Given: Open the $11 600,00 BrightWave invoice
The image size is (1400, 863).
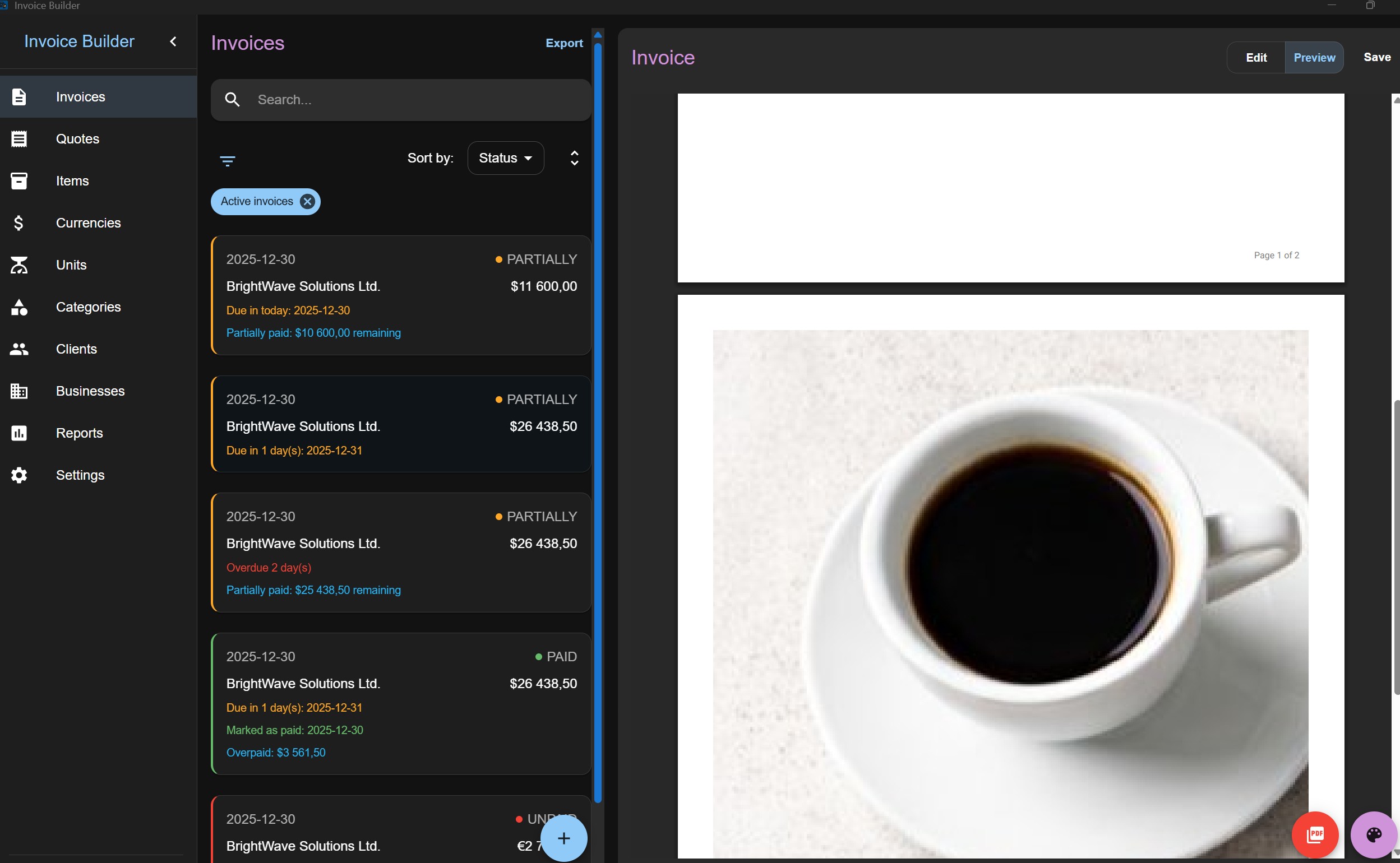Looking at the screenshot, I should pos(401,295).
